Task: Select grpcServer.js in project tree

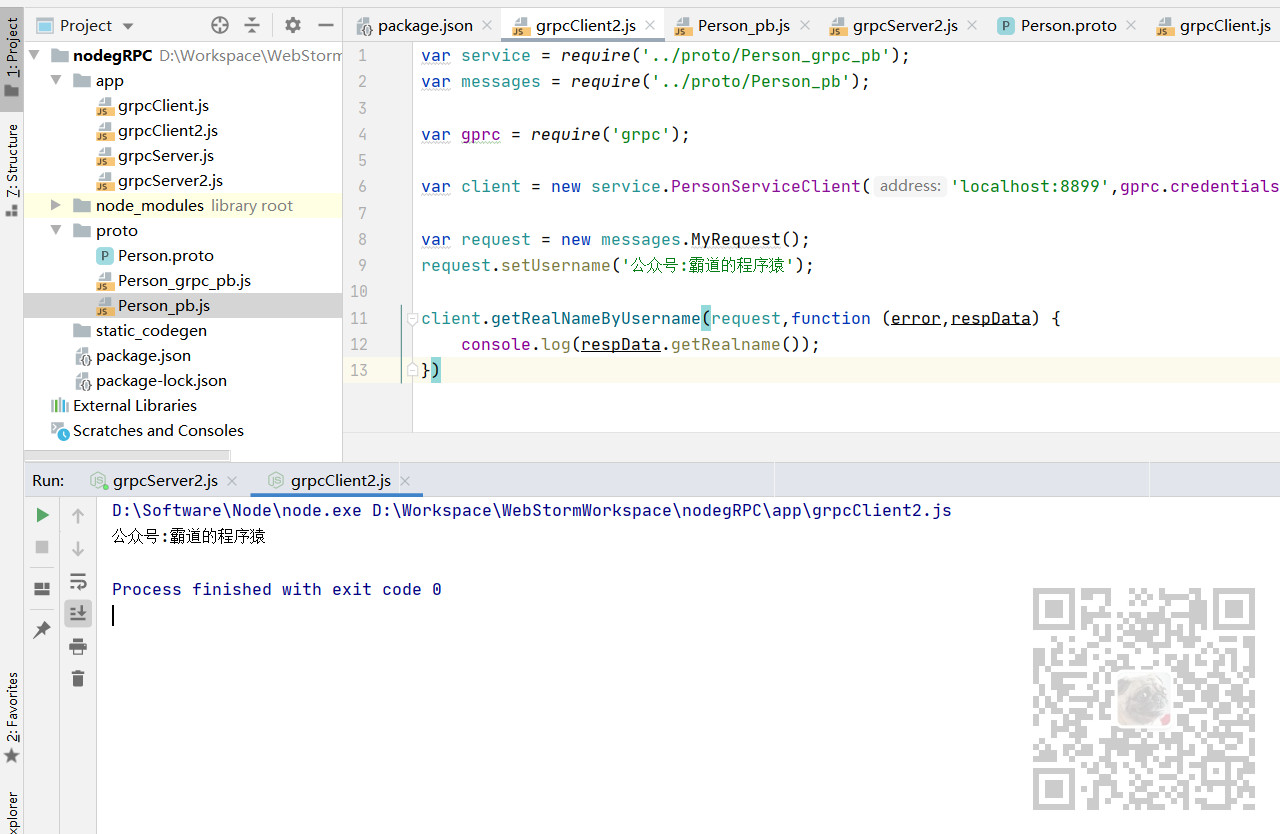Action: 165,155
